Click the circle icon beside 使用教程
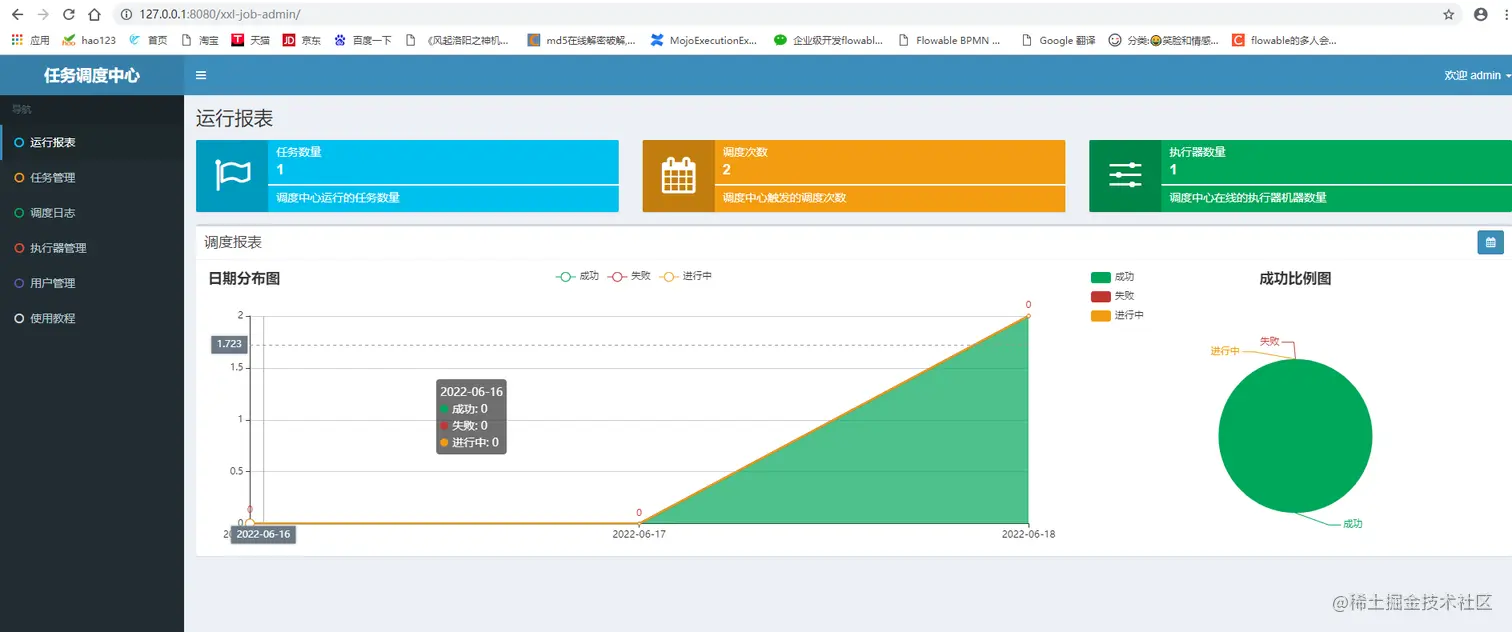The image size is (1512, 632). pos(19,318)
